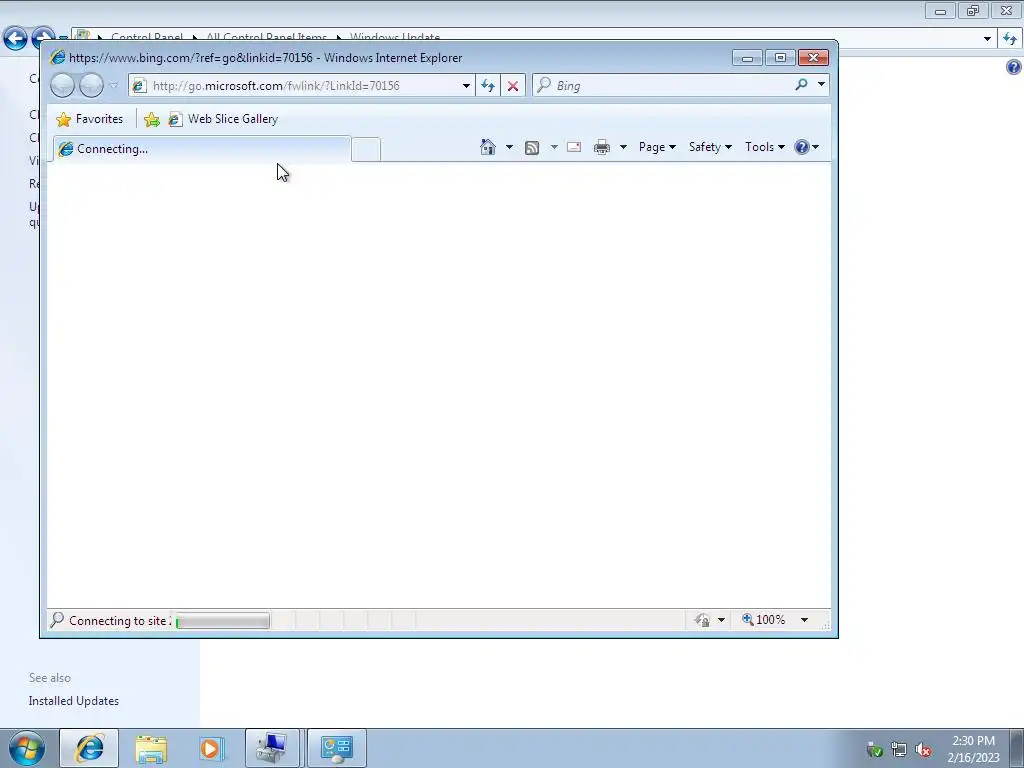Open Control Panel address history dropdown
The image size is (1024, 768).
click(987, 39)
